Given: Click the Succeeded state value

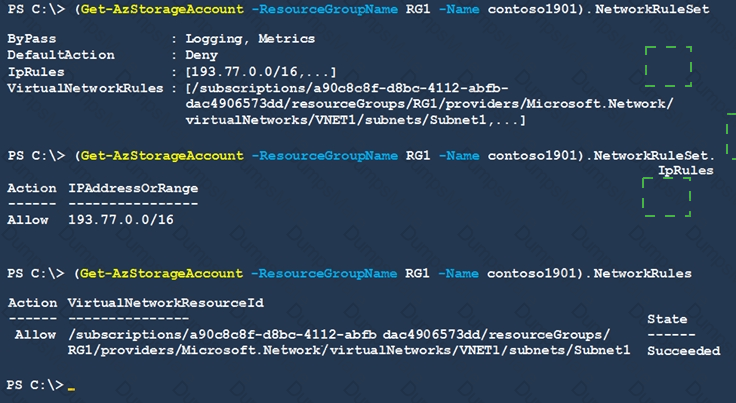Looking at the screenshot, I should (683, 351).
